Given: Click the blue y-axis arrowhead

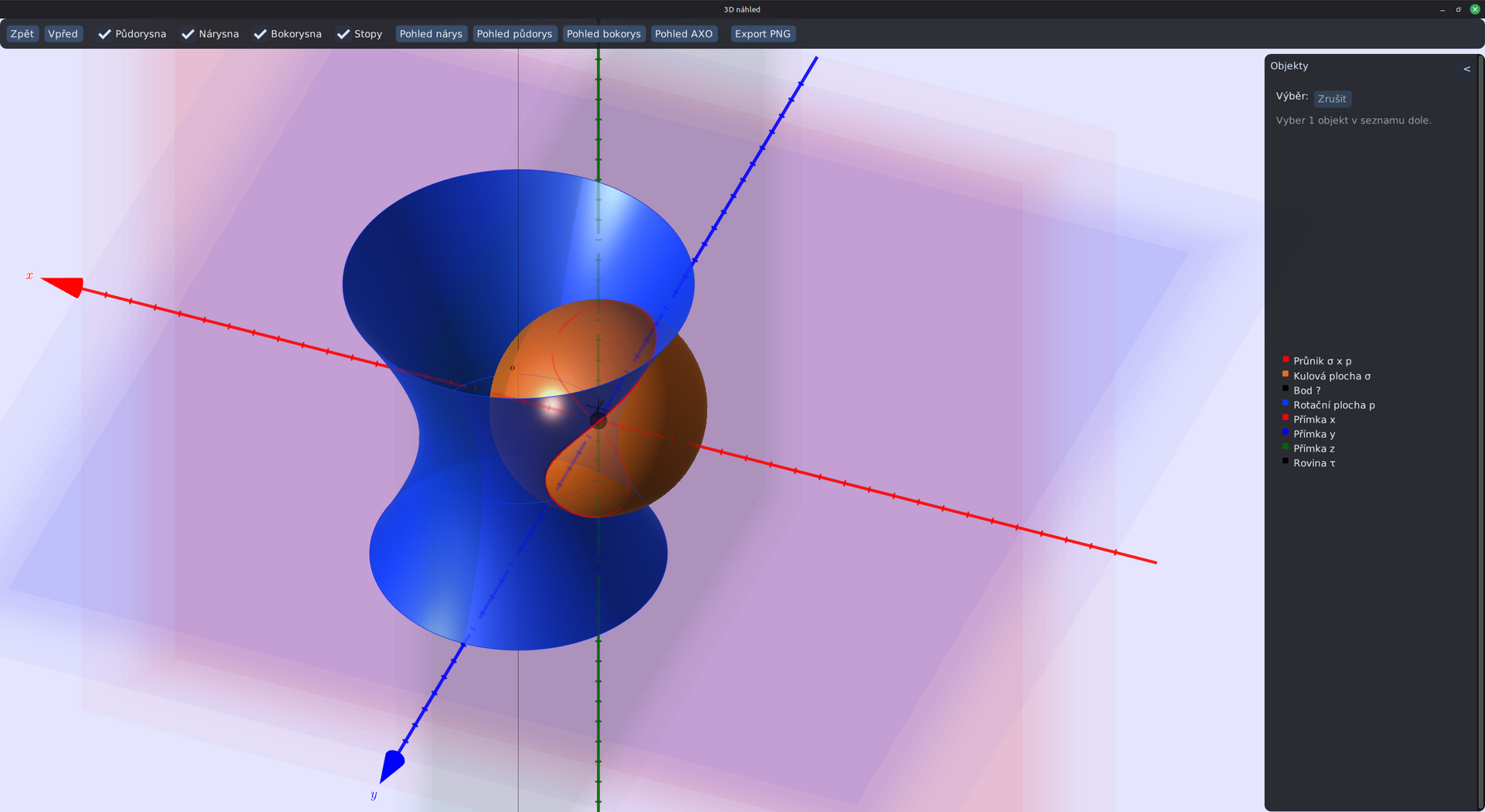Looking at the screenshot, I should 391,766.
